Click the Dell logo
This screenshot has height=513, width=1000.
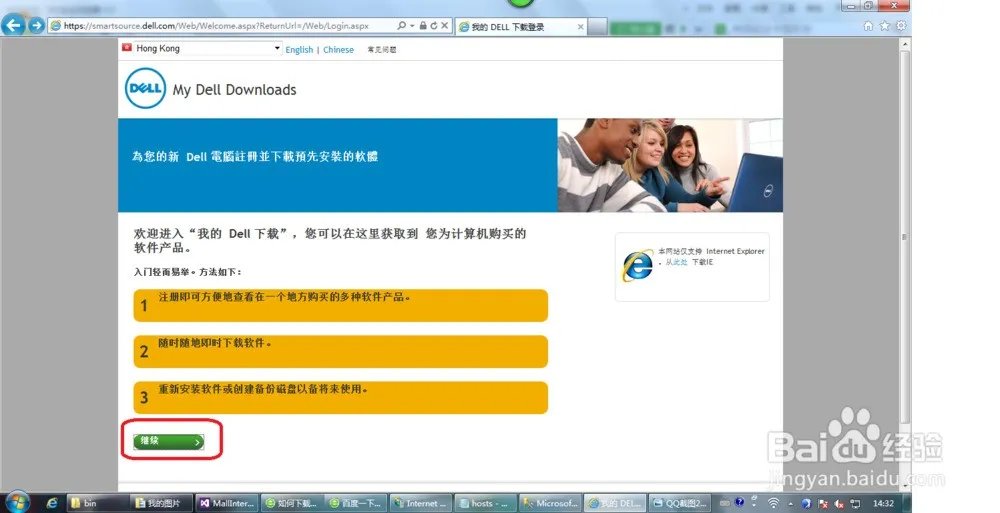pos(145,89)
